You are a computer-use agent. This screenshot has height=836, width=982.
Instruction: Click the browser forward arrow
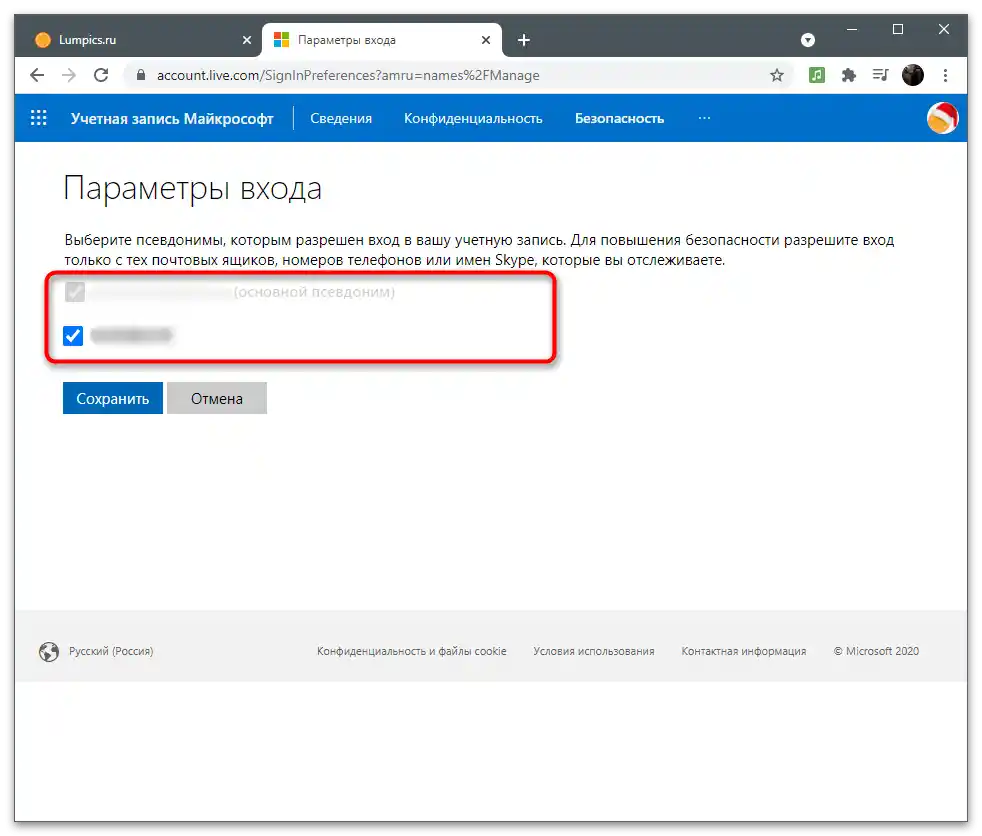coord(69,75)
